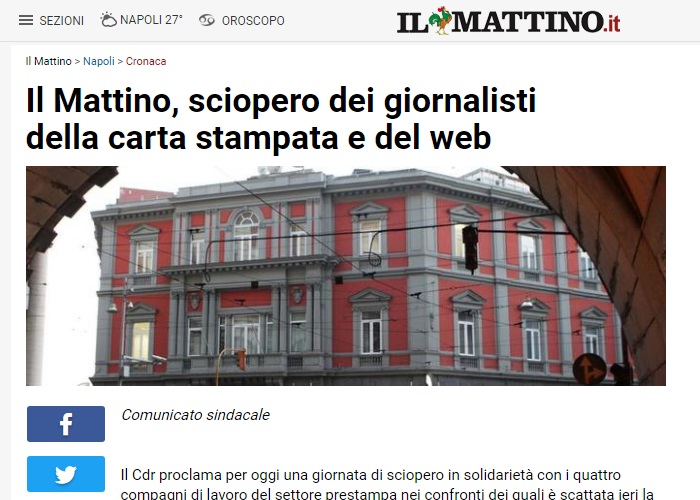Click the Twitter bird icon
700x500 pixels.
pos(66,475)
